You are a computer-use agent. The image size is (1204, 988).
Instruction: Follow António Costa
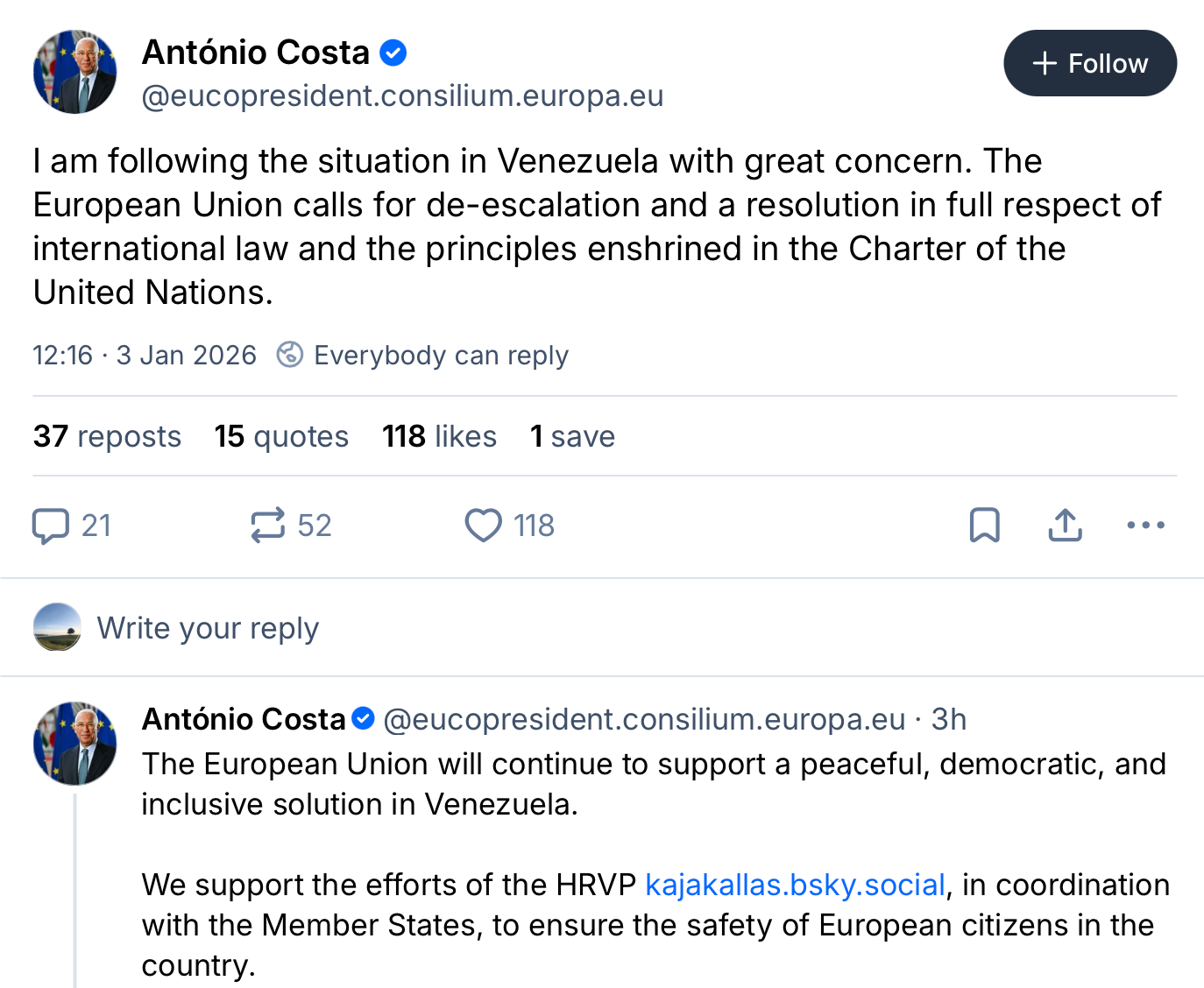tap(1089, 63)
